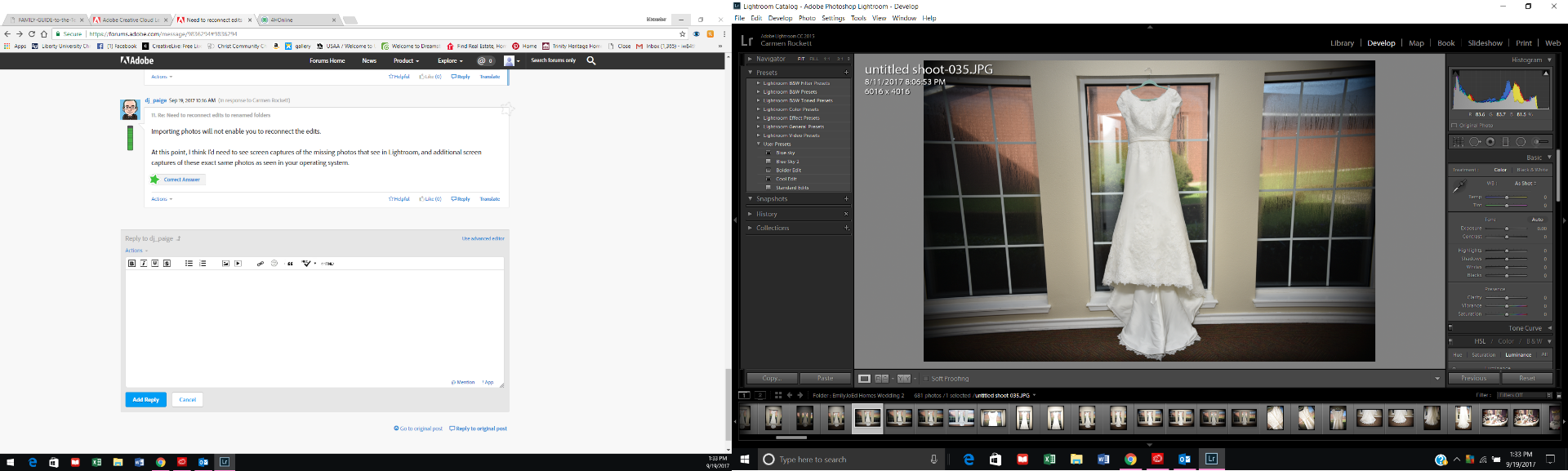Open the Use advanced editor link
The width and height of the screenshot is (1568, 471).
(x=483, y=238)
